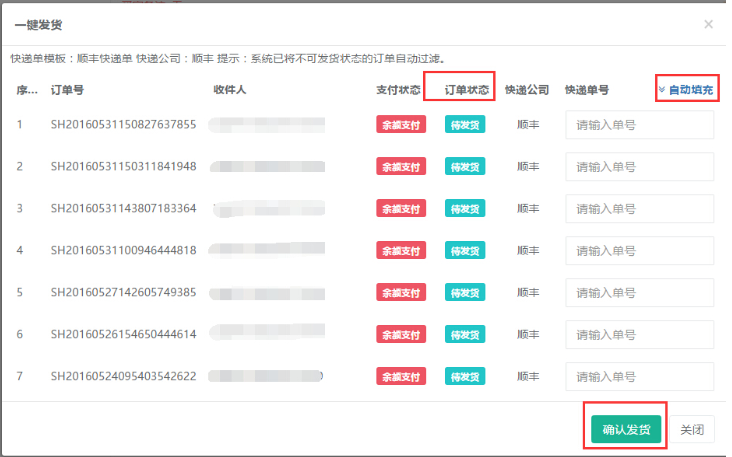Click the 快递单号 column header

click(587, 90)
